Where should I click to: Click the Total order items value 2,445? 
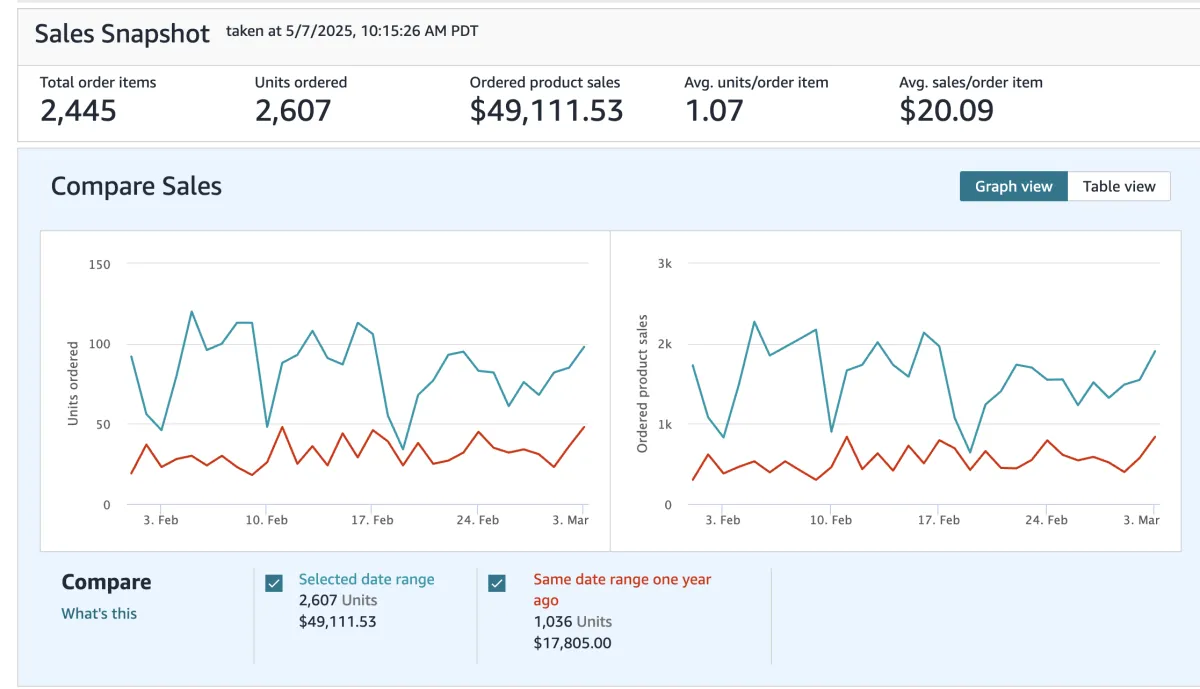(x=78, y=111)
